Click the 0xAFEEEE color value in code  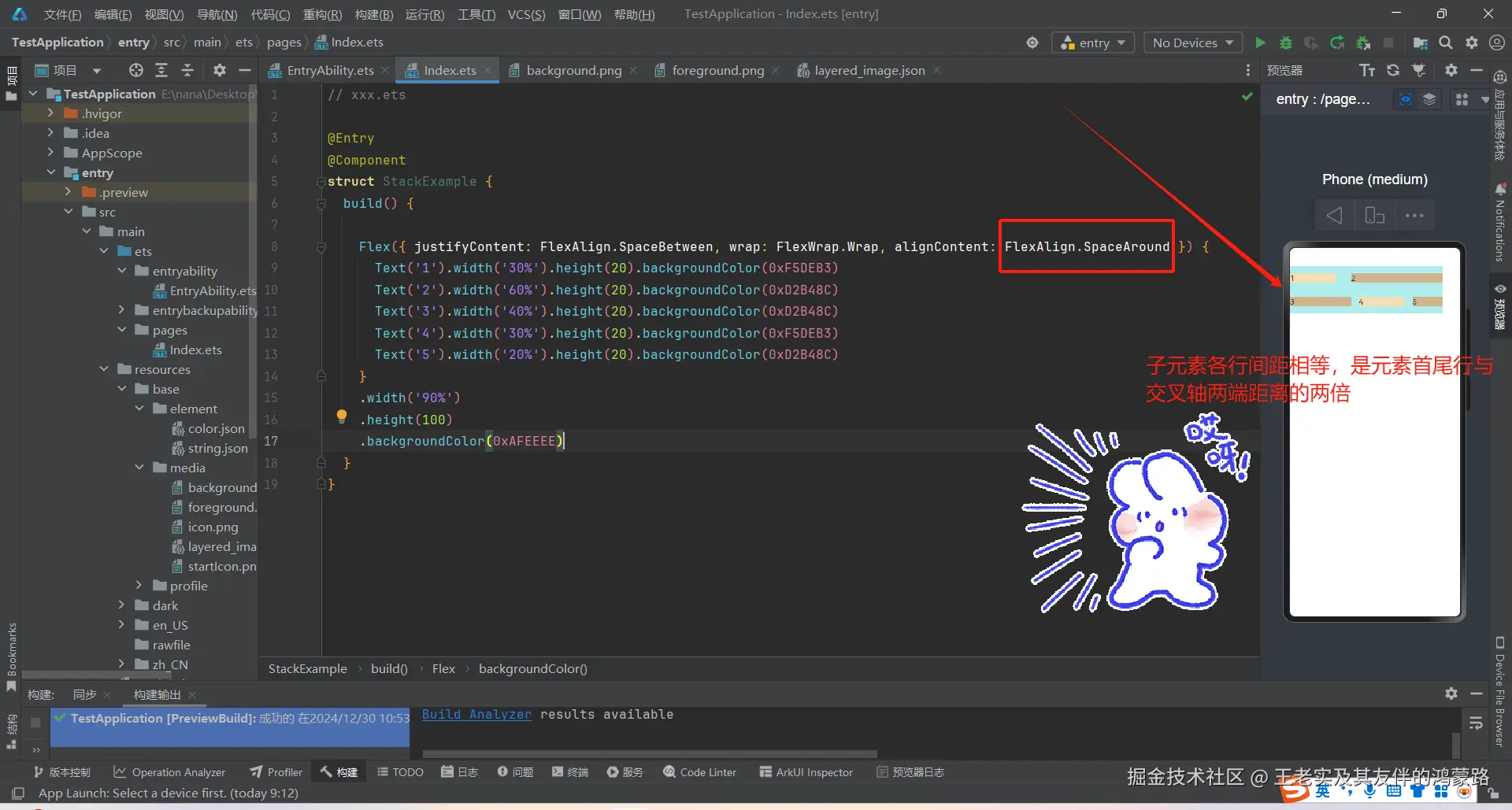click(x=524, y=441)
